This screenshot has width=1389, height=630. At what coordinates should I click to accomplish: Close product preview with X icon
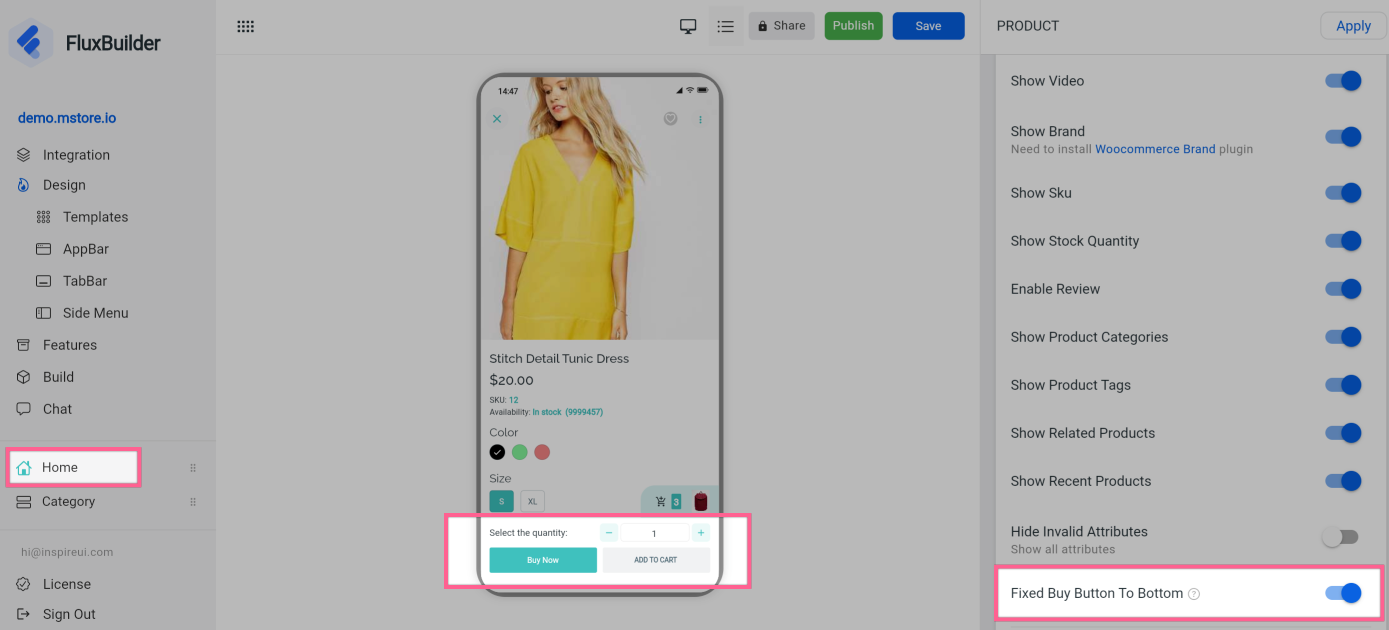pos(497,119)
